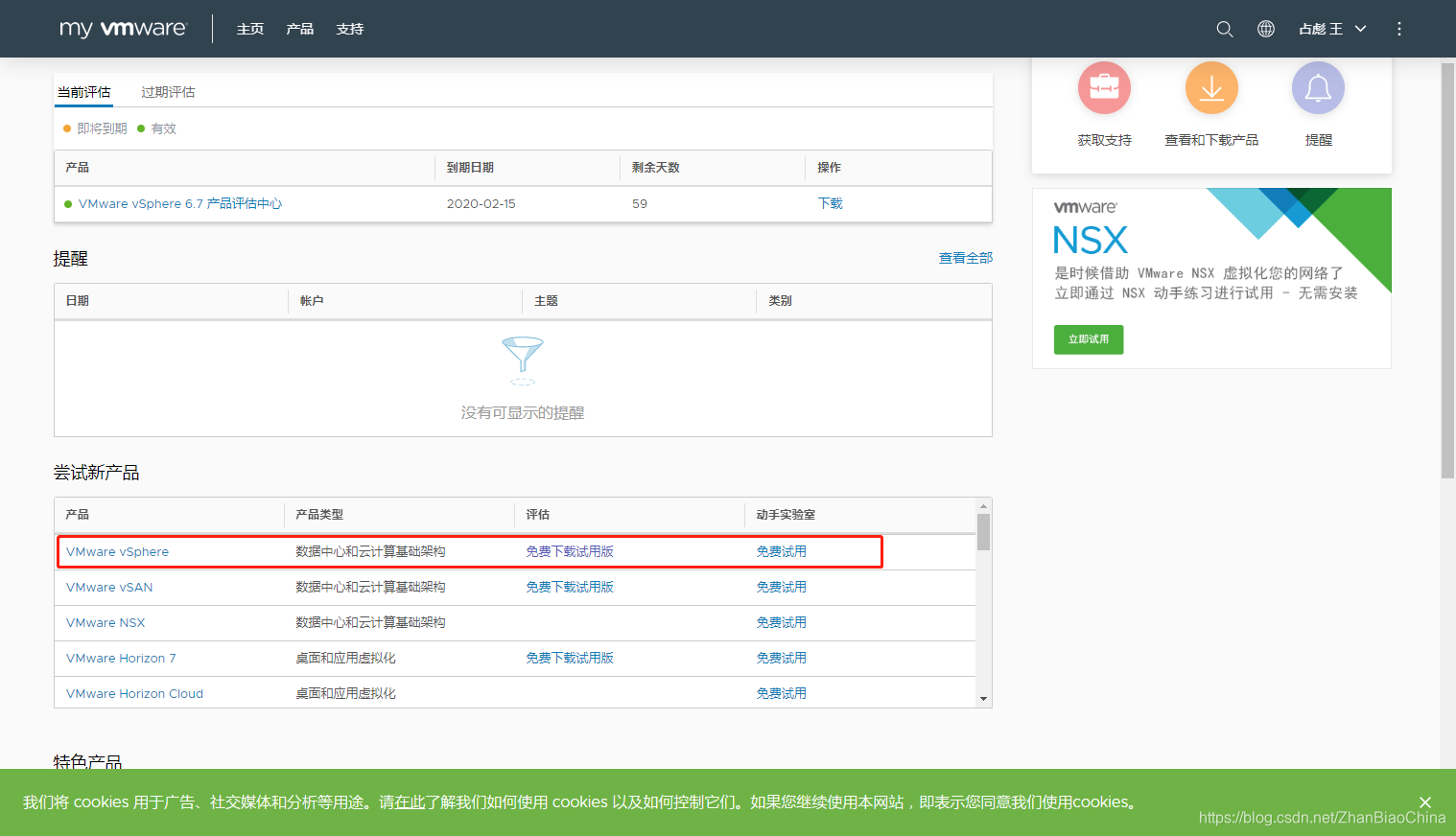The image size is (1456, 836).
Task: Open the search magnifier icon
Action: [x=1225, y=29]
